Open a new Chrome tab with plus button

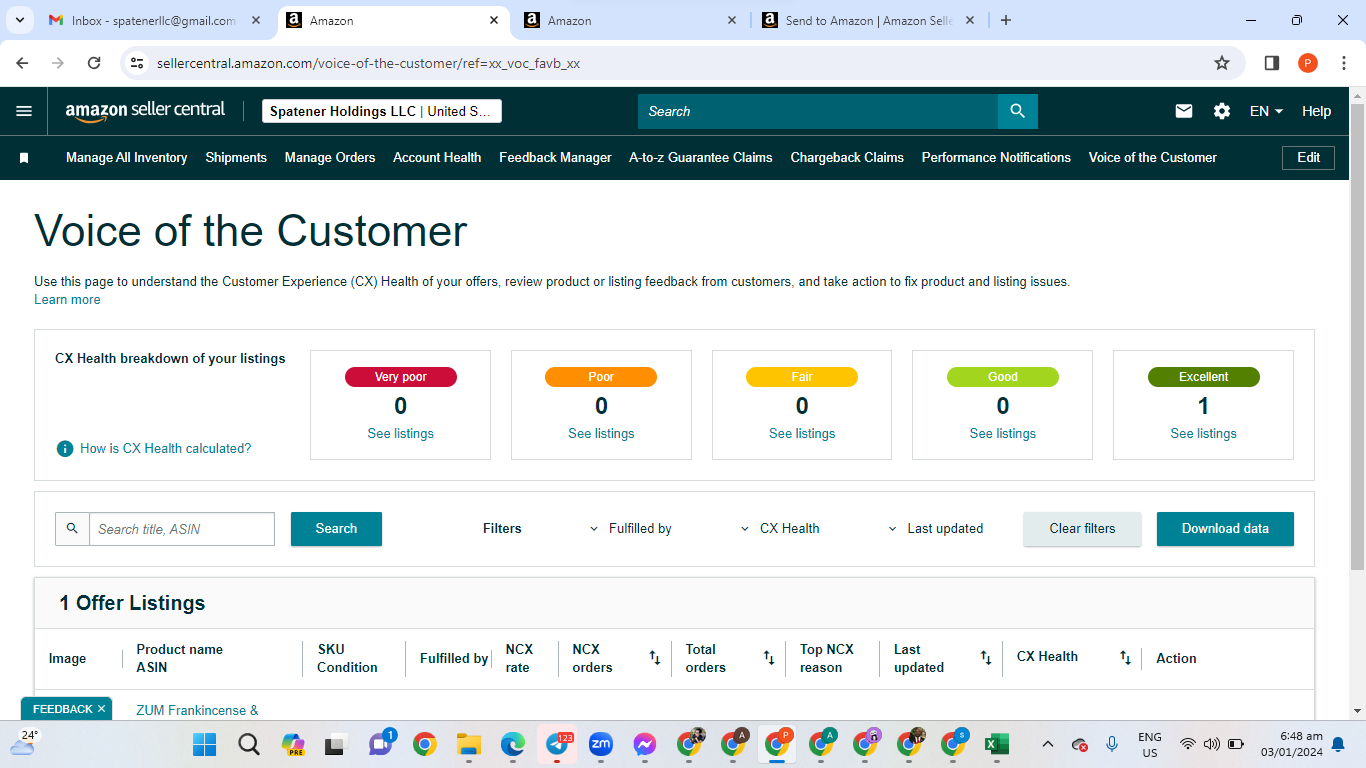coord(1006,20)
